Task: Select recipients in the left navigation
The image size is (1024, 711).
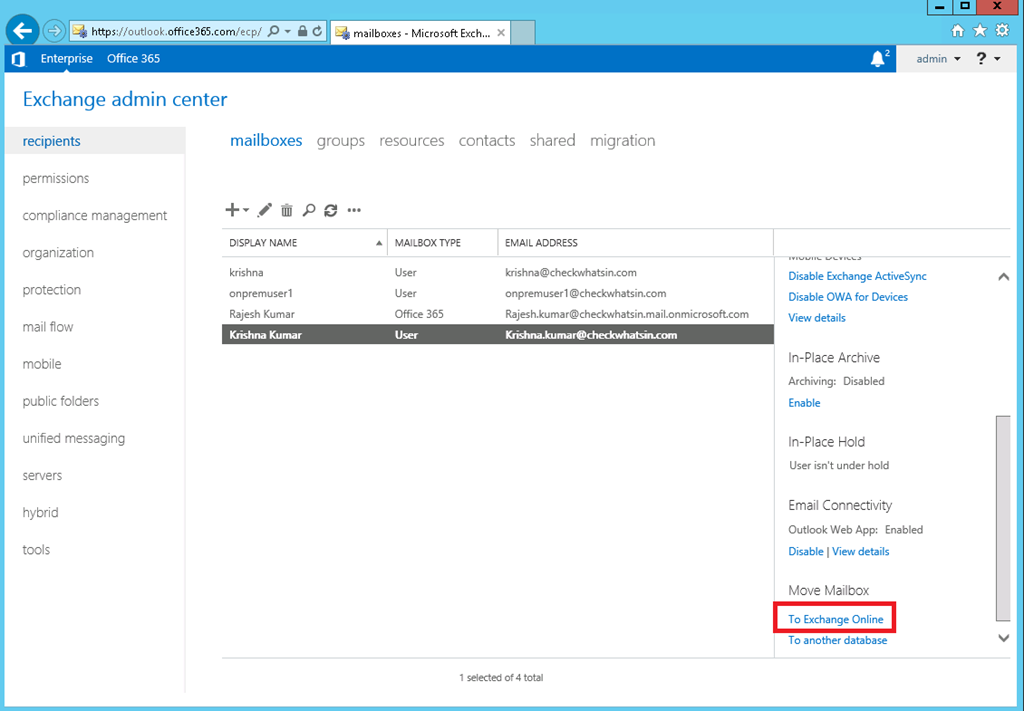Action: (x=95, y=141)
